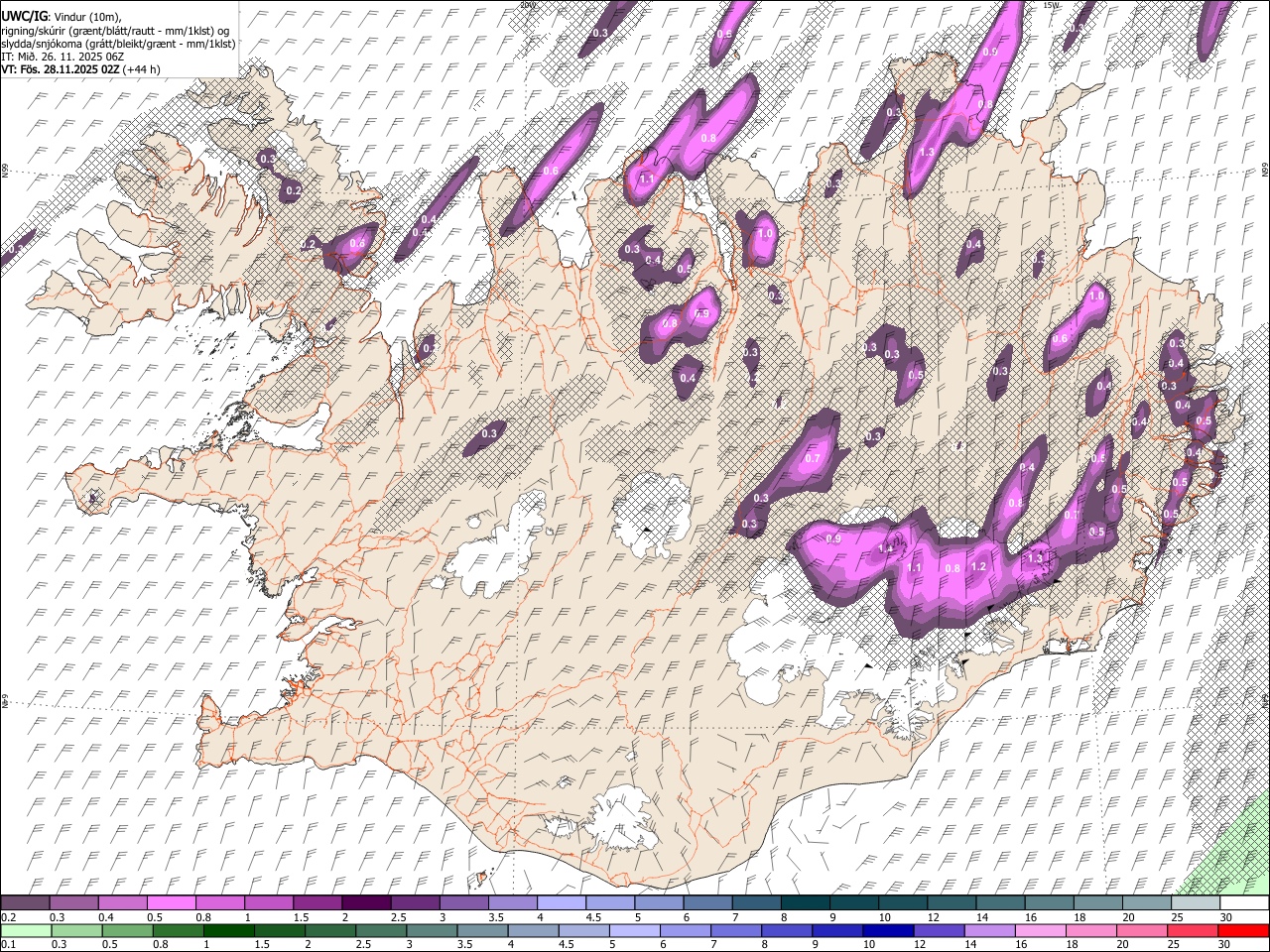Click the 0.3–0.5 swatch in the green rain scale
Viewport: 1270px width, 952px height.
point(76,930)
